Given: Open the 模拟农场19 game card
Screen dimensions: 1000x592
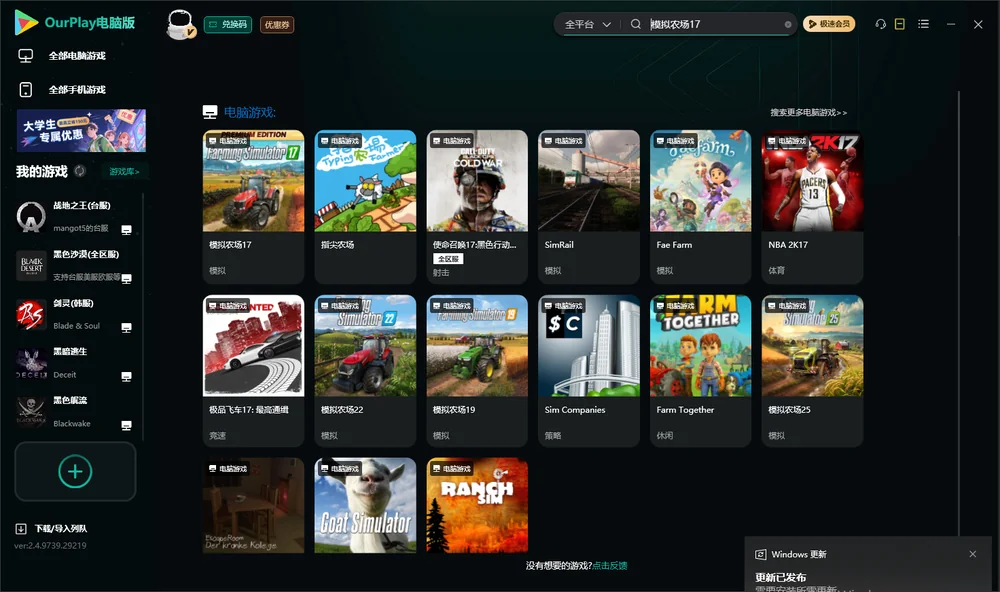Looking at the screenshot, I should (477, 371).
